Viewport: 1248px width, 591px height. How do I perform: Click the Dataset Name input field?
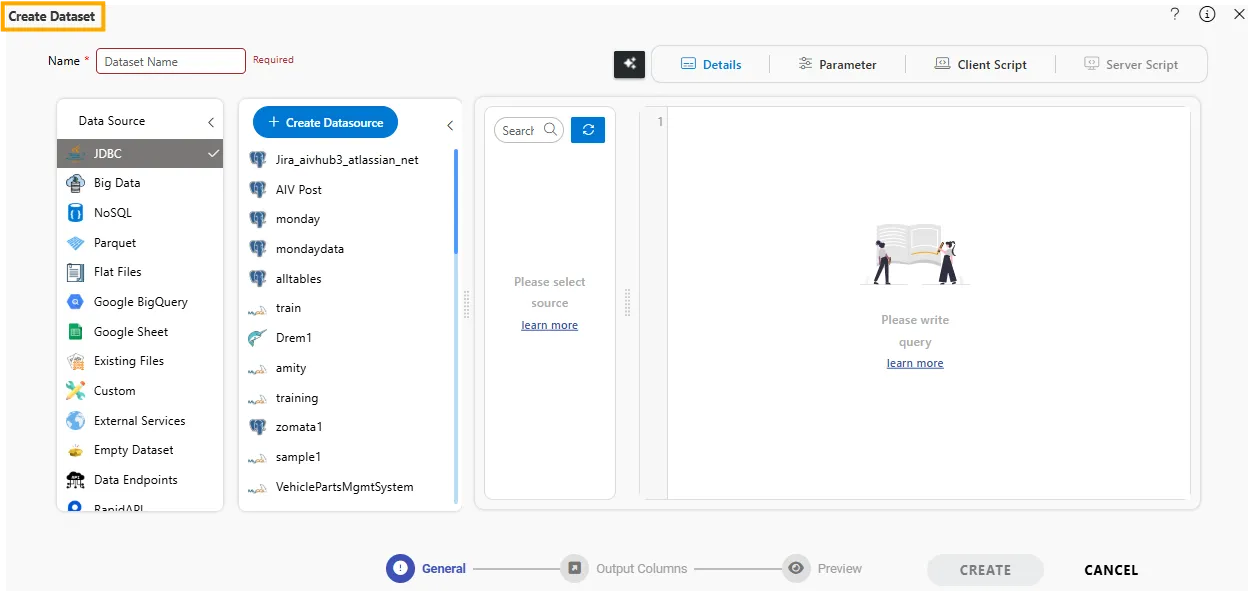click(x=171, y=62)
